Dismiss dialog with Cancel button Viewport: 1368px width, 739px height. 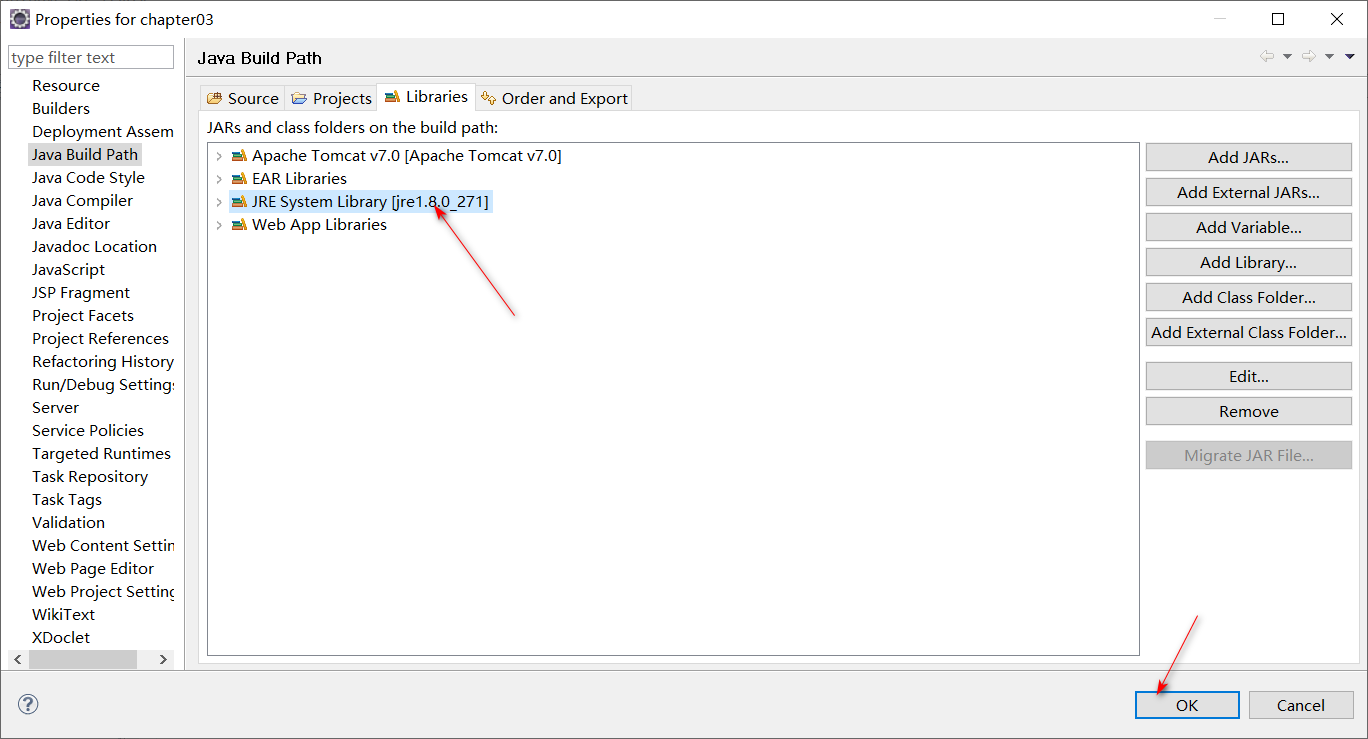pos(1301,705)
